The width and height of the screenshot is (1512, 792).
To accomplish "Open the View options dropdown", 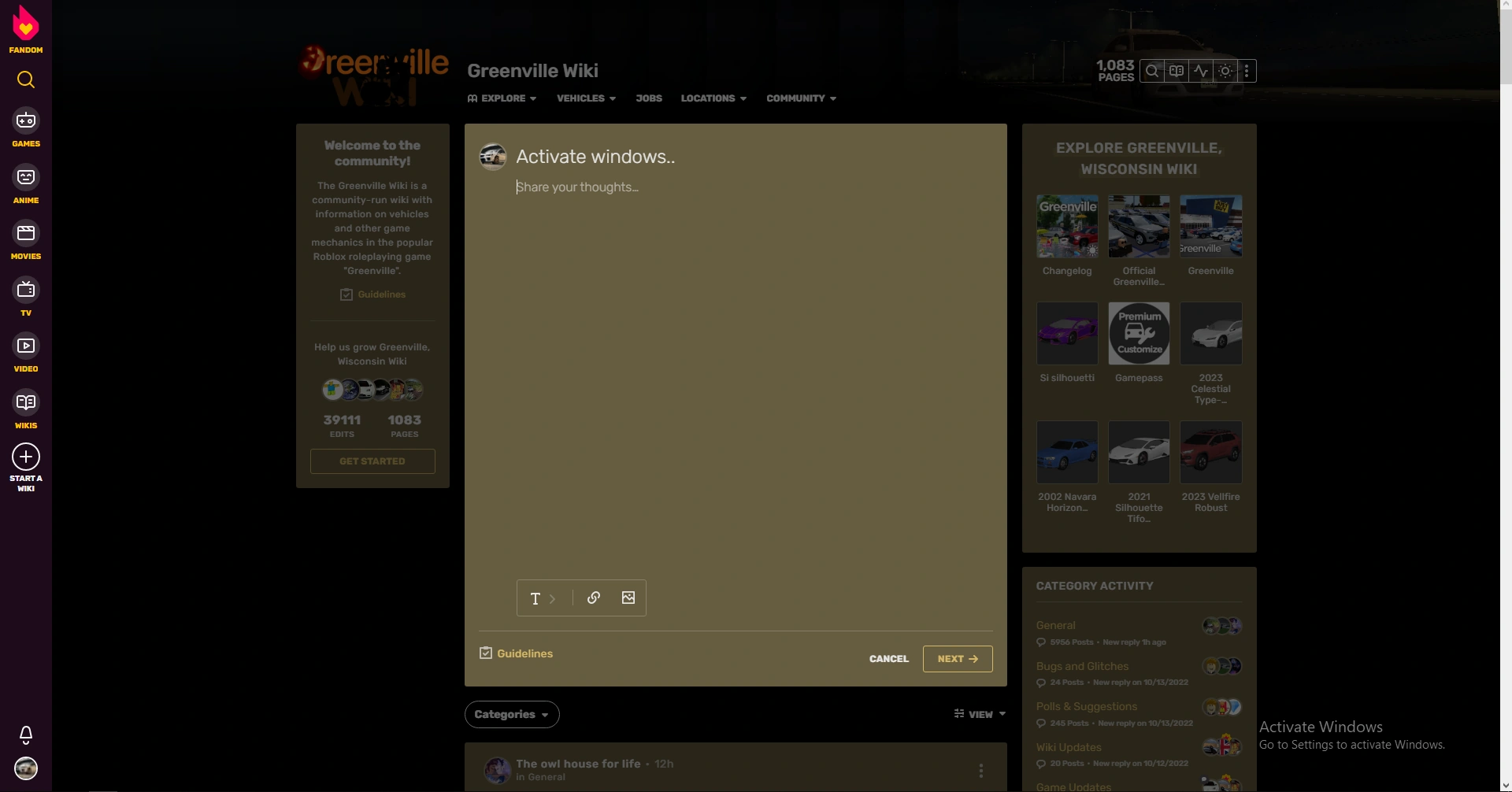I will [x=980, y=714].
